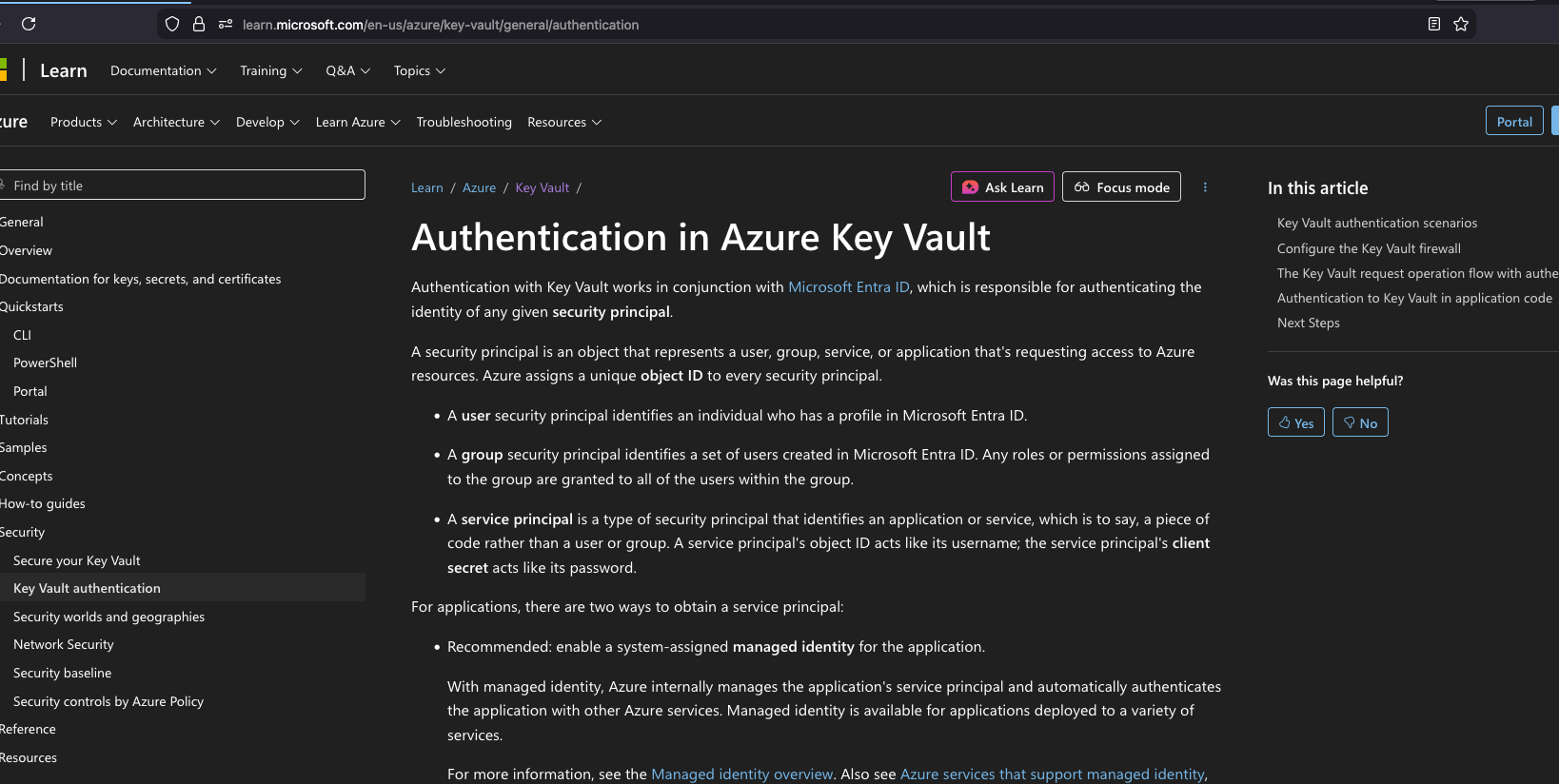
Task: Click the Microsoft logo in header
Action: tap(3, 69)
